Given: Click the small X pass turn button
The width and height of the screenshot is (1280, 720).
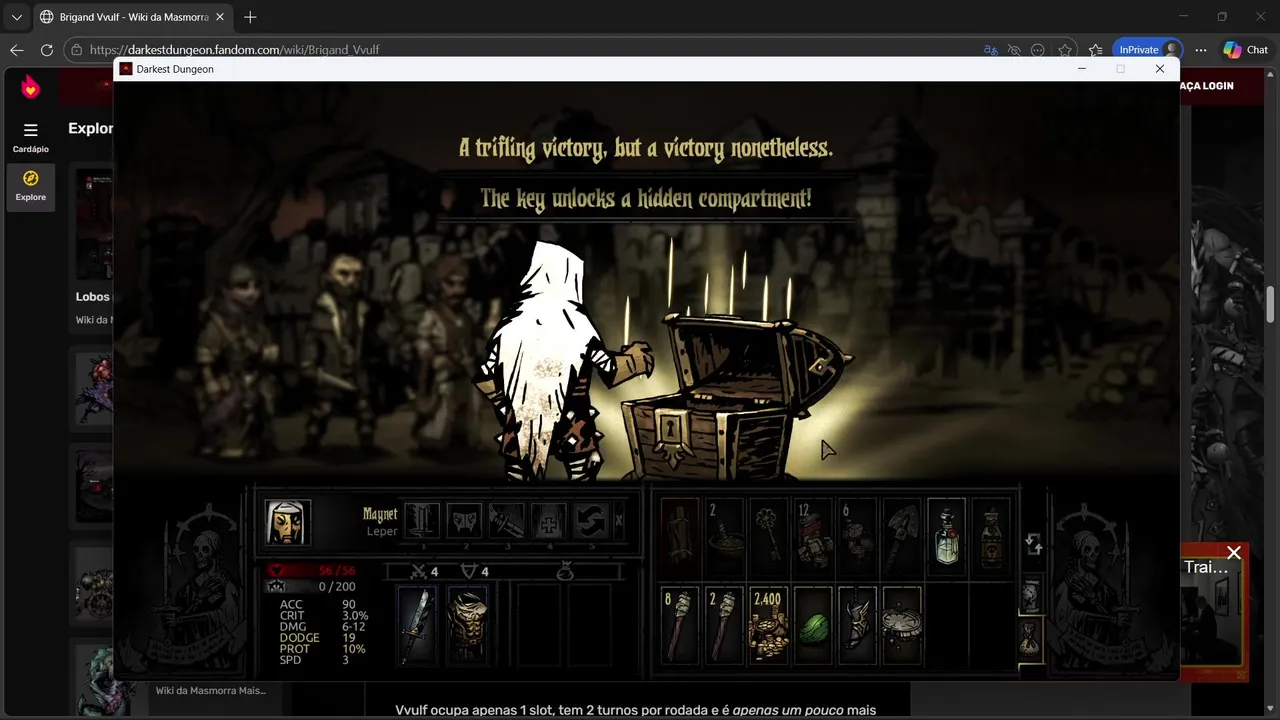Looking at the screenshot, I should [619, 521].
